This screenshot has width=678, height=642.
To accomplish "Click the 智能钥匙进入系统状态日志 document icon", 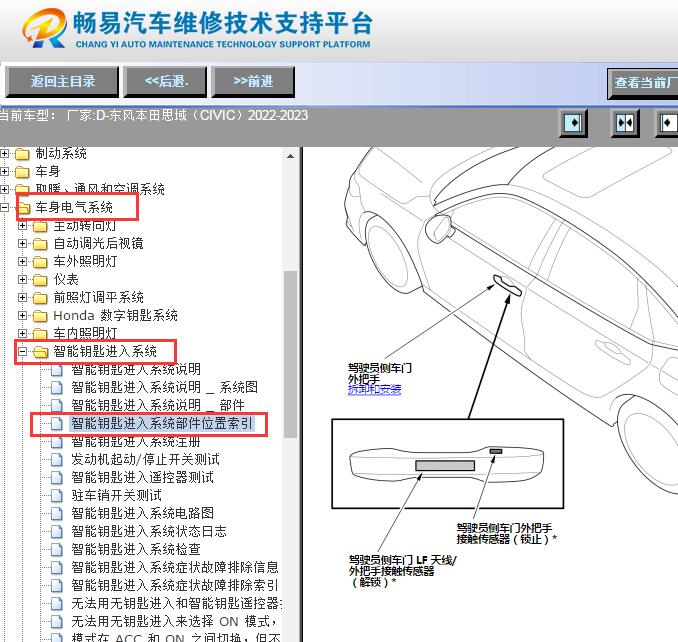I will pos(57,531).
